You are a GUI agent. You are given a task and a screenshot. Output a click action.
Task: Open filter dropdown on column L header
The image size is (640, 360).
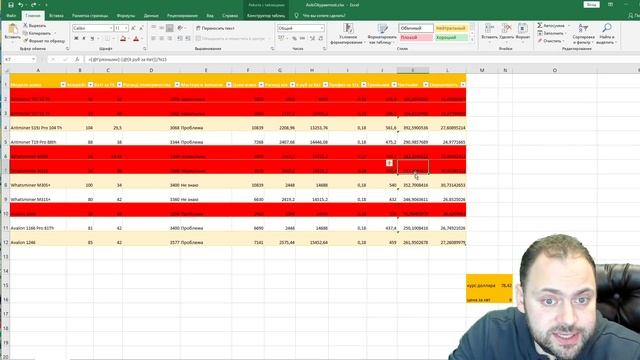pos(463,84)
